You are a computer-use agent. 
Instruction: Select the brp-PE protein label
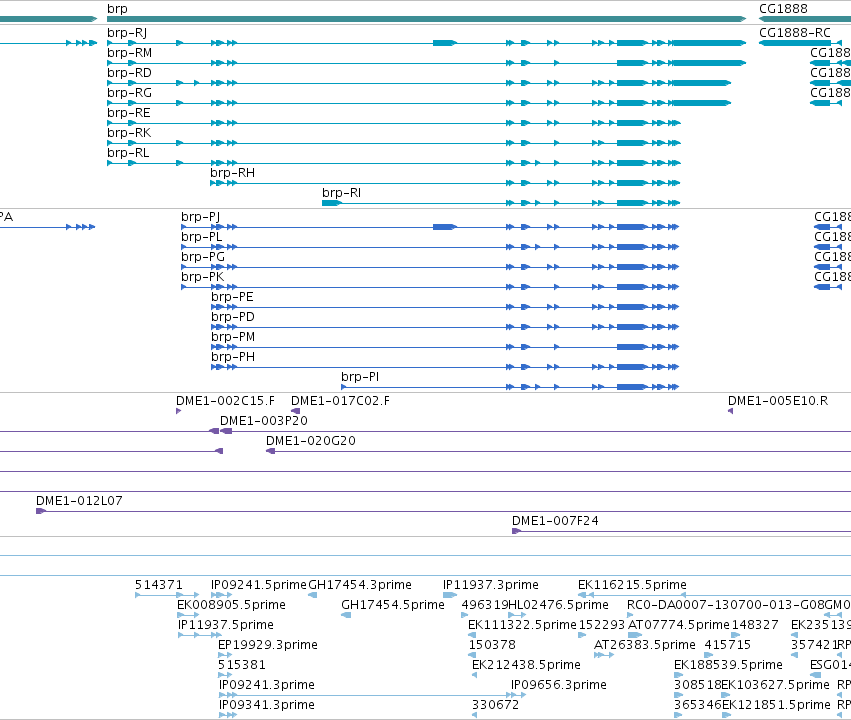(232, 297)
